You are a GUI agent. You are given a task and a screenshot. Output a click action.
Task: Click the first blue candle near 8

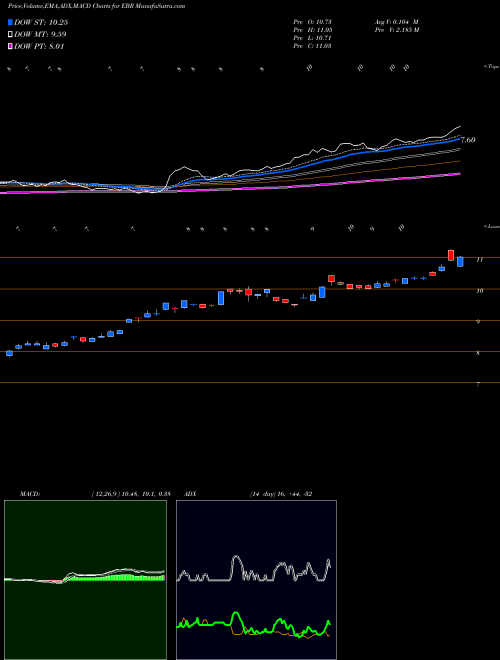[9, 354]
